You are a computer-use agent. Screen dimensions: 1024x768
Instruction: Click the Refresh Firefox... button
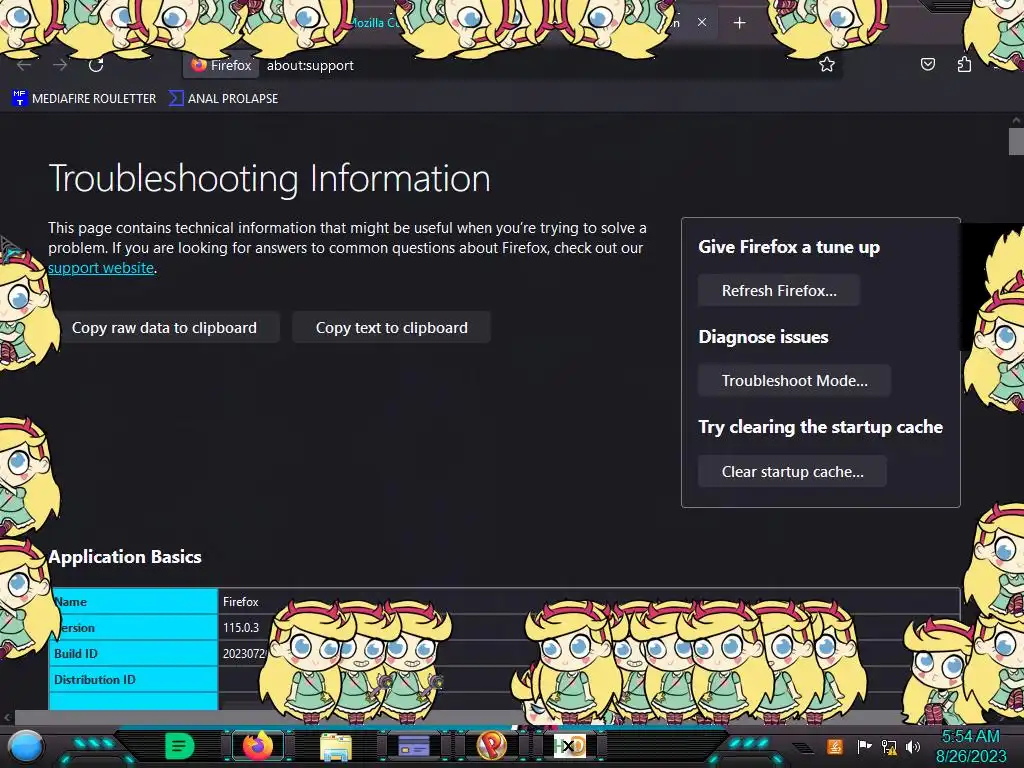point(778,291)
